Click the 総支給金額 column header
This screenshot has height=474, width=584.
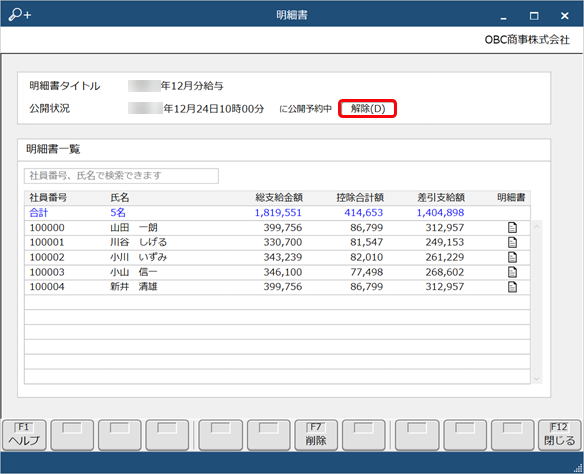(x=279, y=198)
